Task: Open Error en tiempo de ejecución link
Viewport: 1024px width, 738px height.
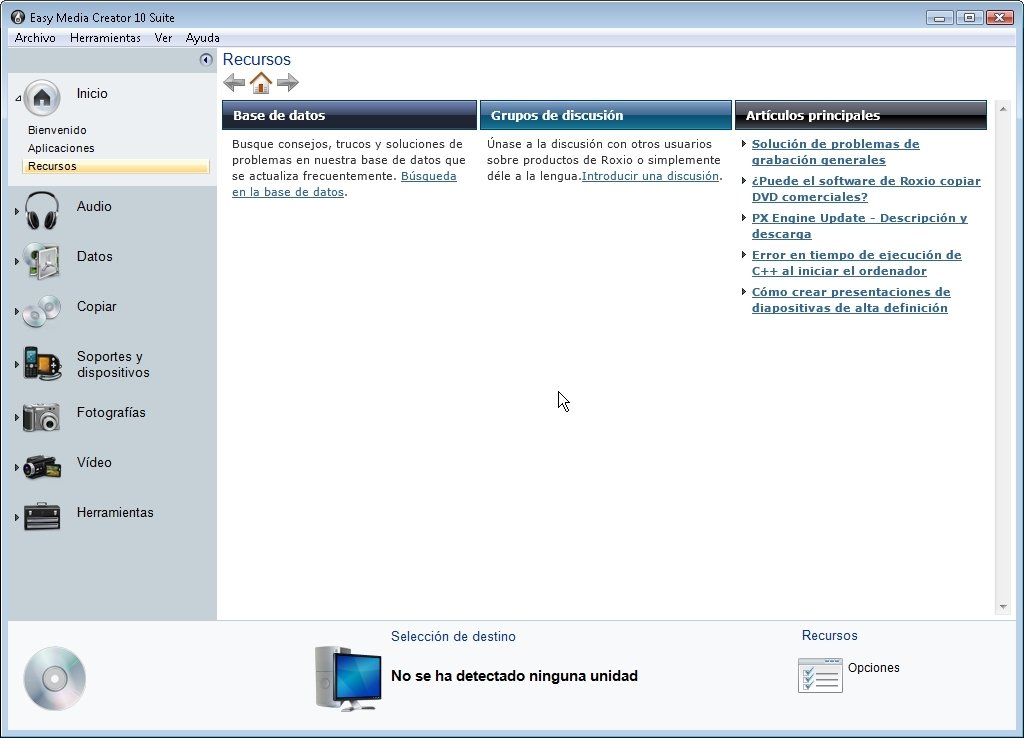Action: (856, 263)
